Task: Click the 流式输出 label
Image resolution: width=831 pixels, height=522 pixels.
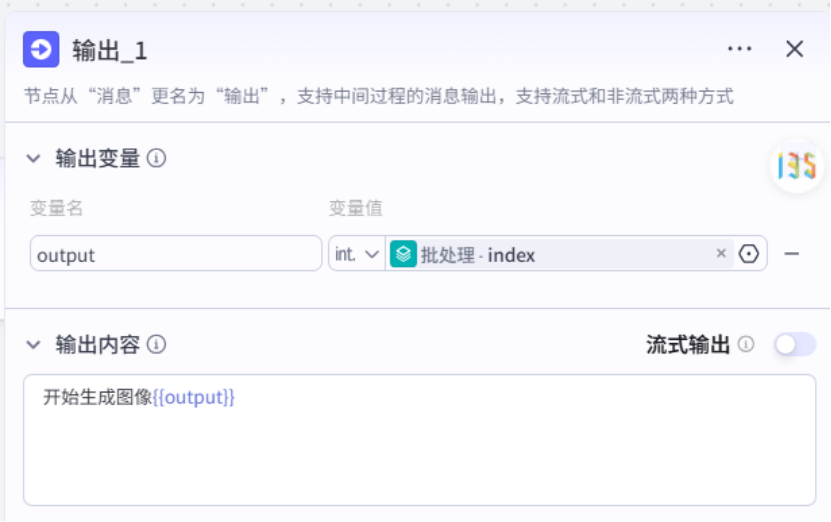Action: 688,345
